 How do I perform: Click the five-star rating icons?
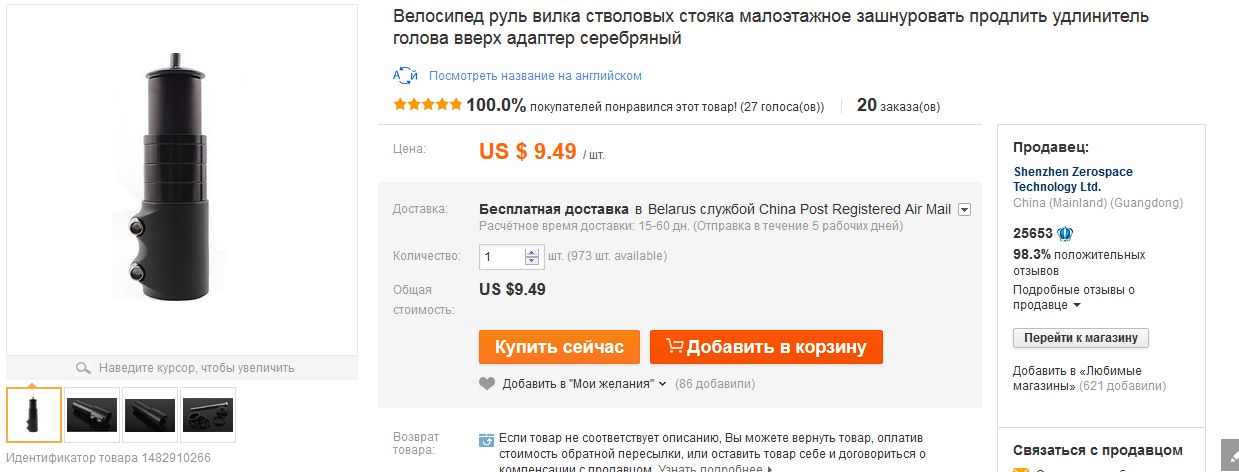[x=427, y=105]
